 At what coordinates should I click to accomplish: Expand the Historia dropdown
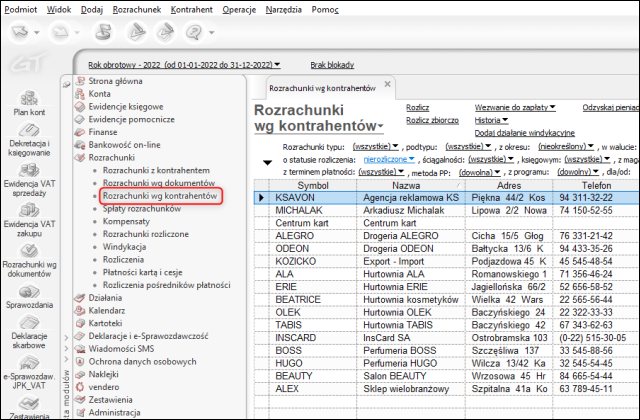pyautogui.click(x=490, y=119)
